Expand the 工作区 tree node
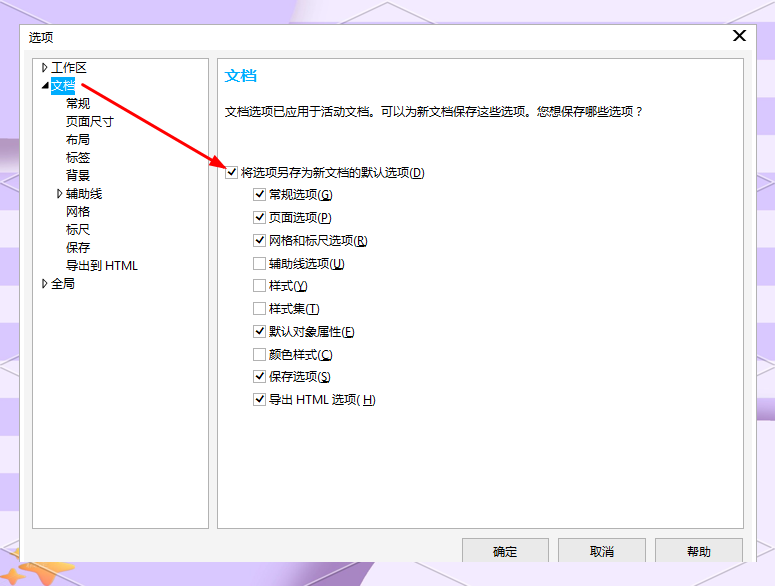The image size is (775, 586). pos(44,67)
